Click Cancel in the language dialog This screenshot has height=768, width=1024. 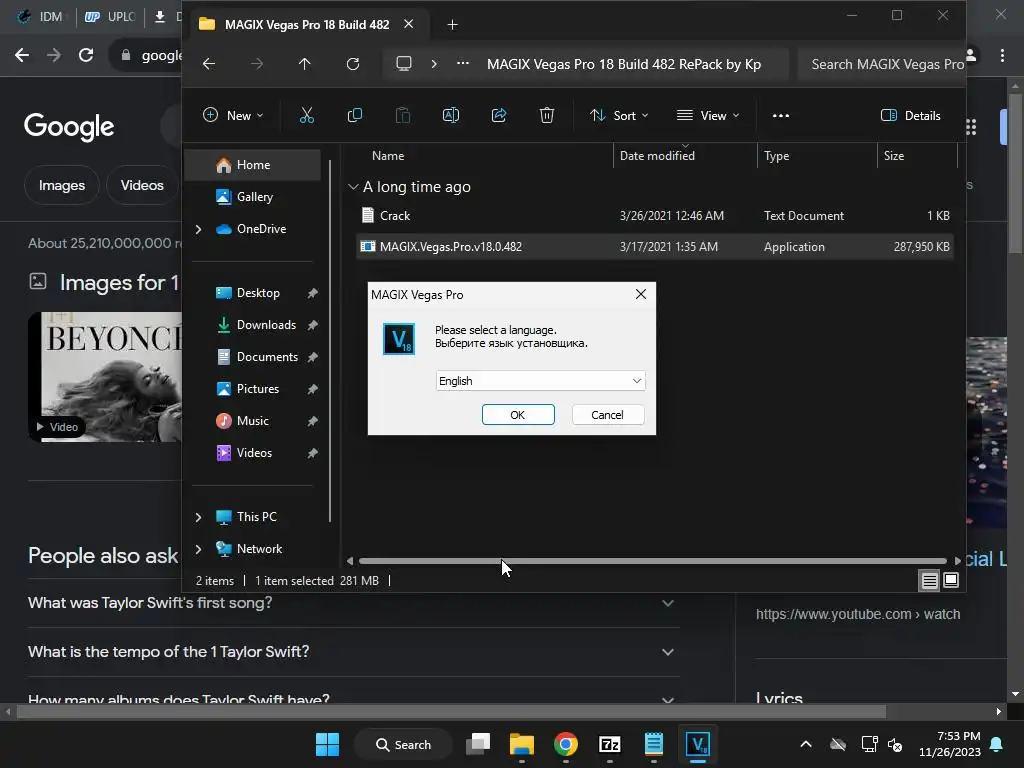607,415
